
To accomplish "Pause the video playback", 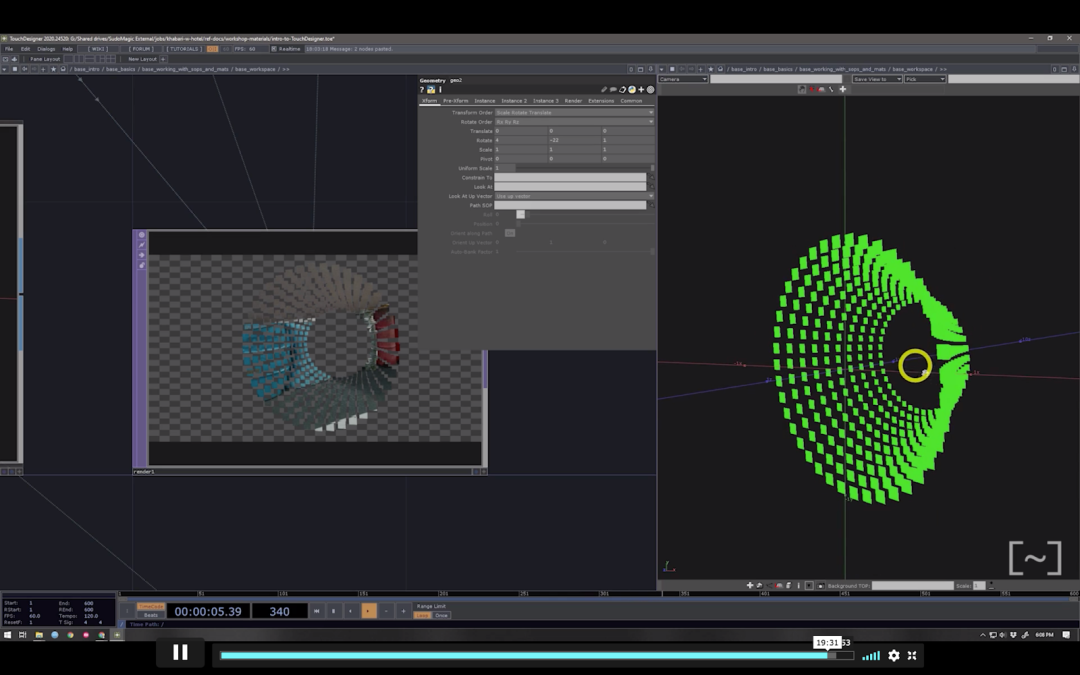I will pyautogui.click(x=180, y=653).
